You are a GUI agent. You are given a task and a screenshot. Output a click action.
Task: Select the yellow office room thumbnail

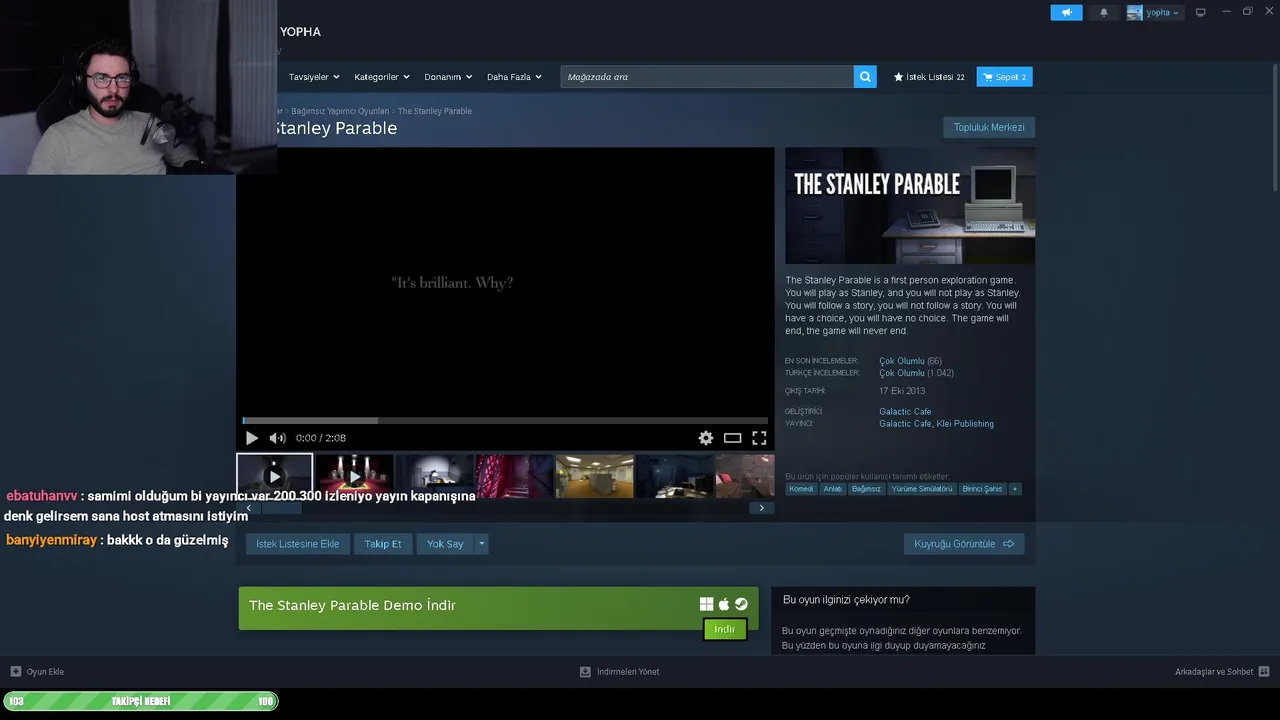(x=595, y=476)
